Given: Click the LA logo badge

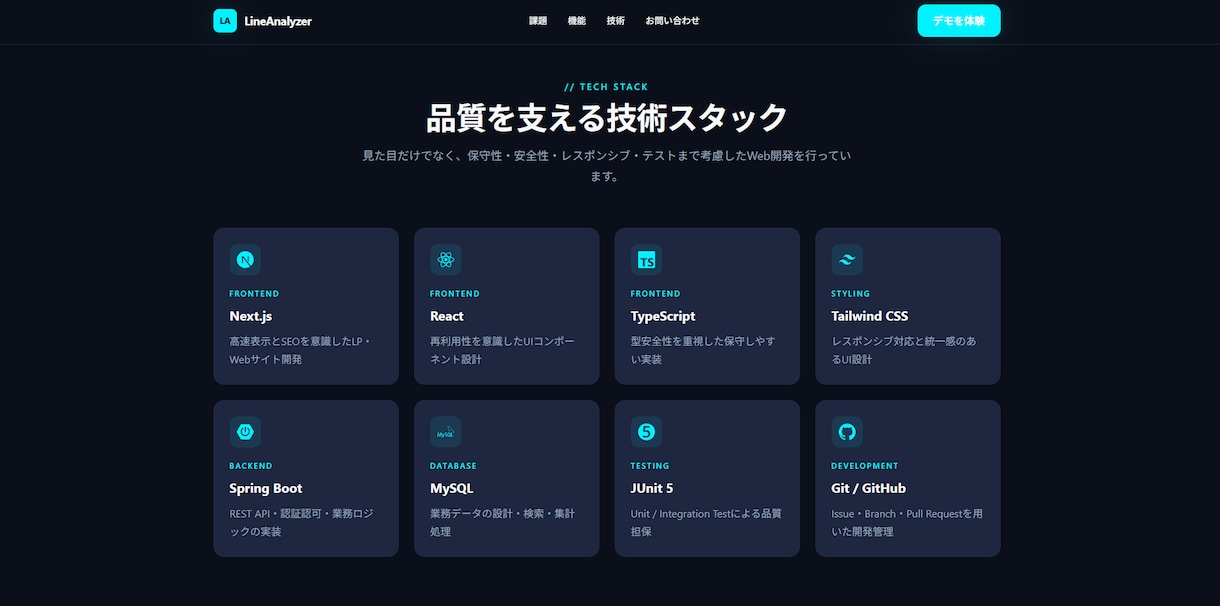Looking at the screenshot, I should (x=225, y=21).
